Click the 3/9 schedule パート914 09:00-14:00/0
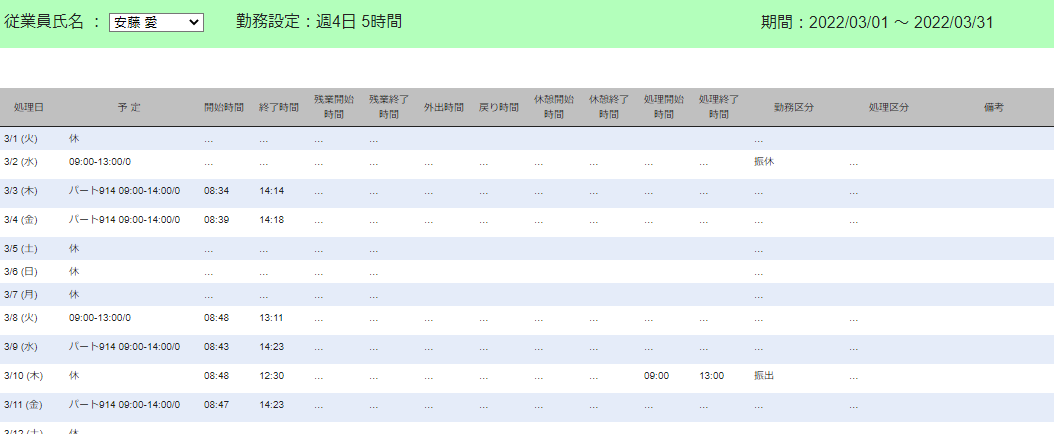This screenshot has width=1054, height=434. tap(124, 347)
